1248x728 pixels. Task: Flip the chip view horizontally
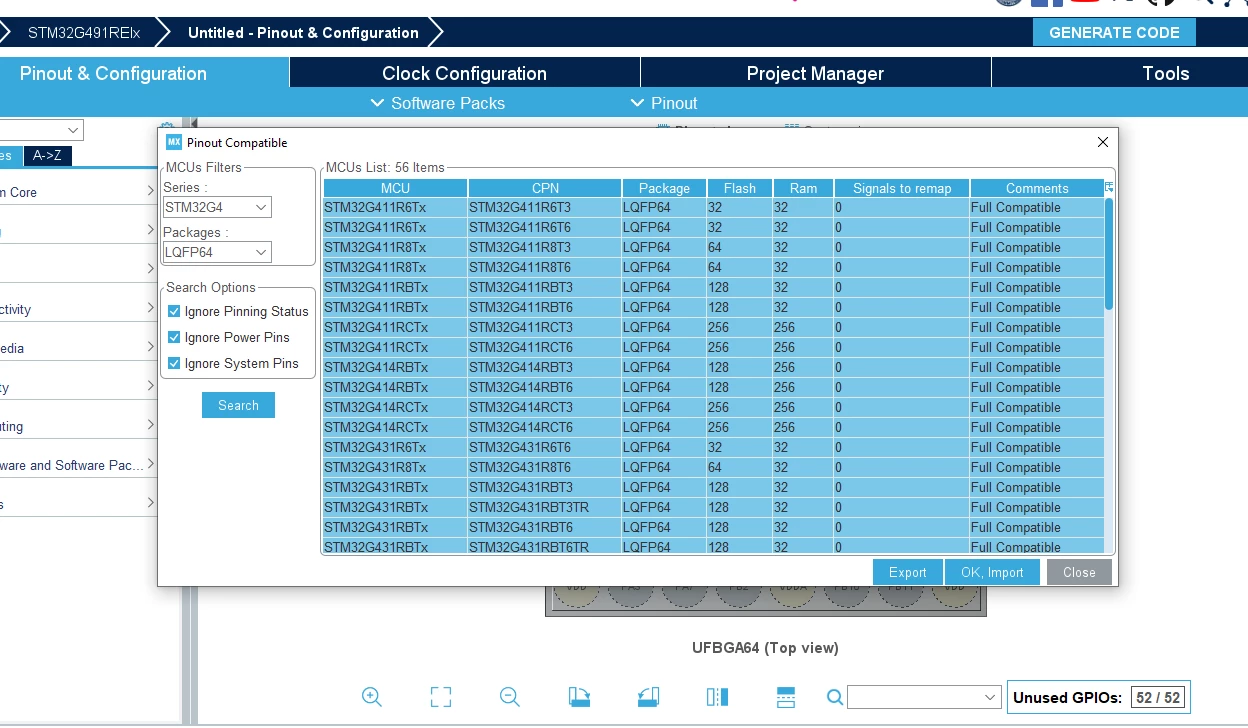717,697
